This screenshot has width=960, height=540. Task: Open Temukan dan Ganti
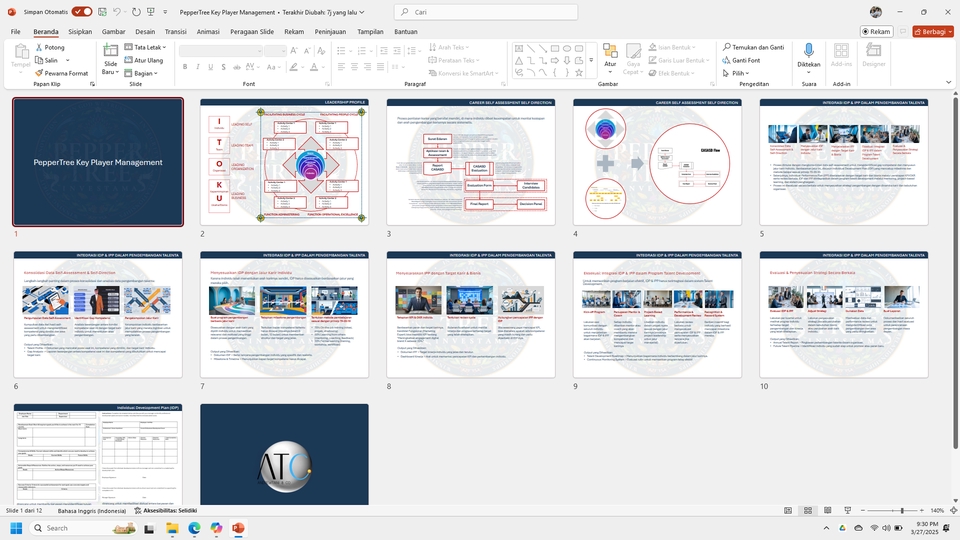tap(753, 47)
